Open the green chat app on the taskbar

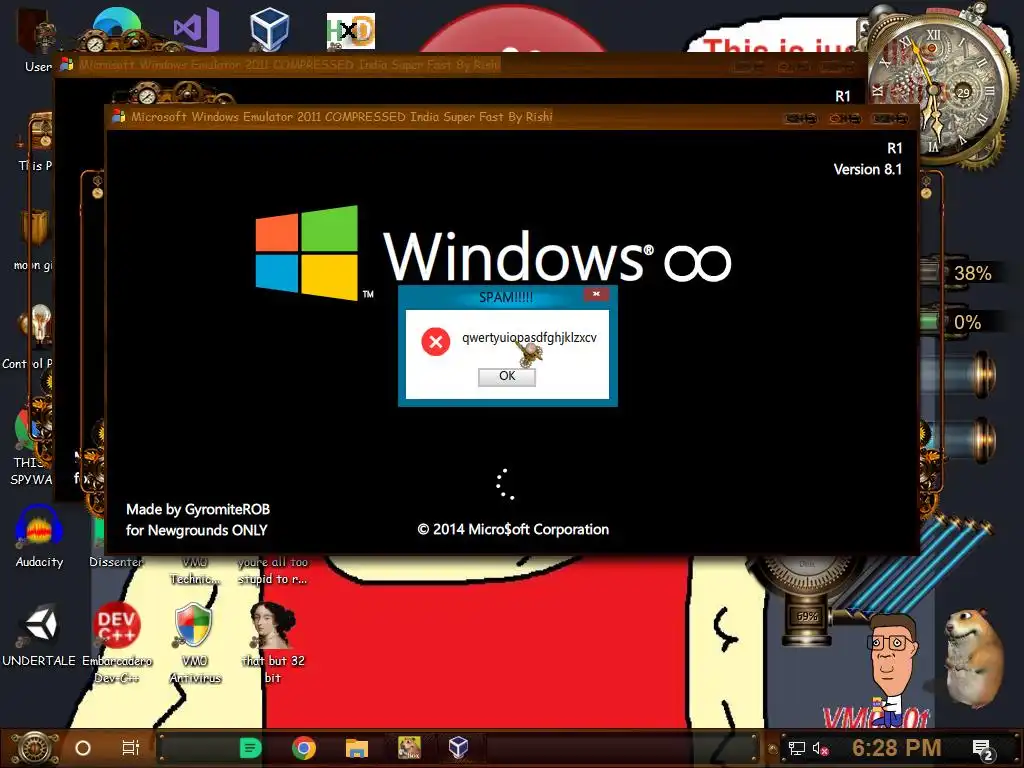click(251, 748)
